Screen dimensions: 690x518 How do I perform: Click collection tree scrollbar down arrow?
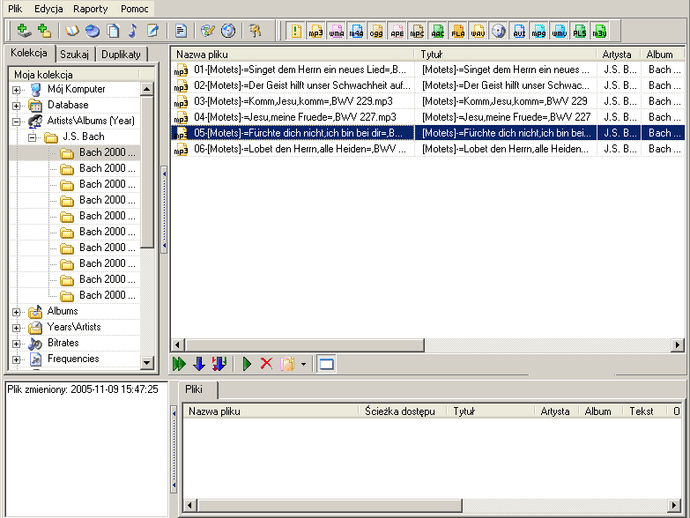point(147,363)
